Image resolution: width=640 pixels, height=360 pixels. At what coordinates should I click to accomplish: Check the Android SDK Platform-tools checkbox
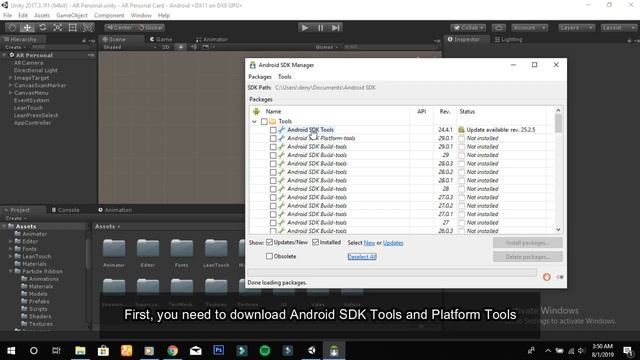273,138
